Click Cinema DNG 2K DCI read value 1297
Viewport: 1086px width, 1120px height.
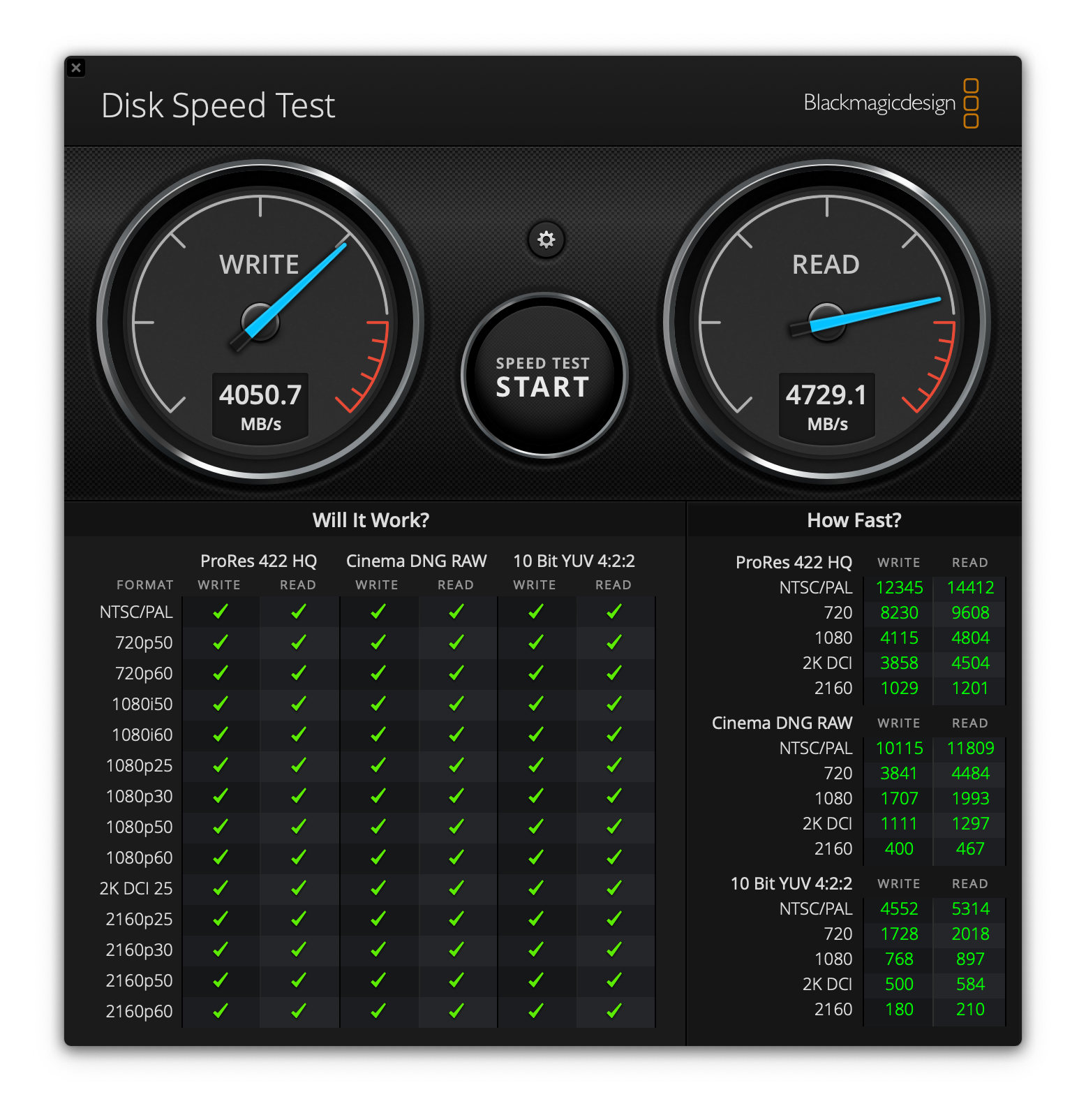pyautogui.click(x=970, y=824)
